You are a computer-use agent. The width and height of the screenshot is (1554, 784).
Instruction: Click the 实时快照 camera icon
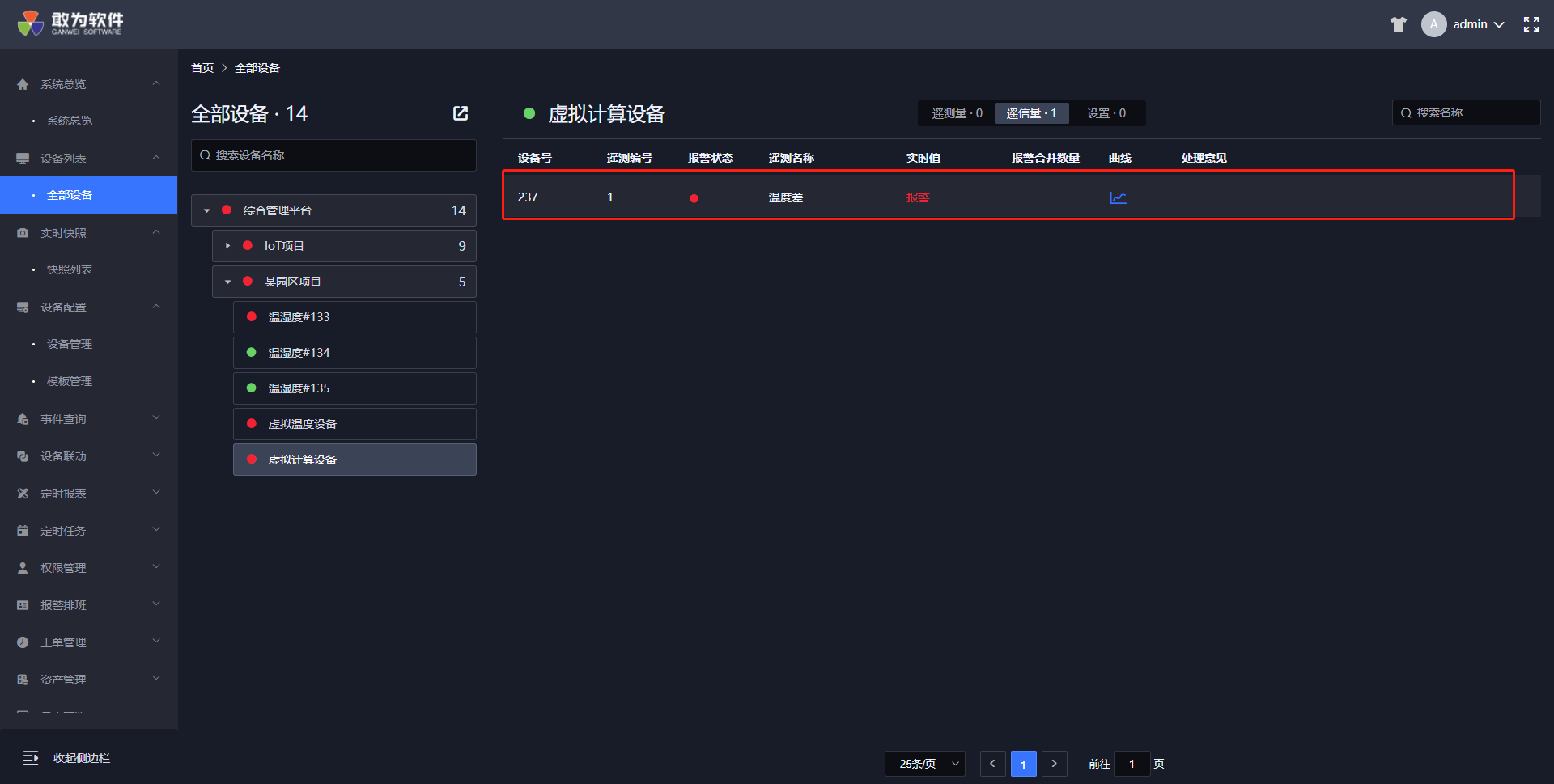pos(23,233)
